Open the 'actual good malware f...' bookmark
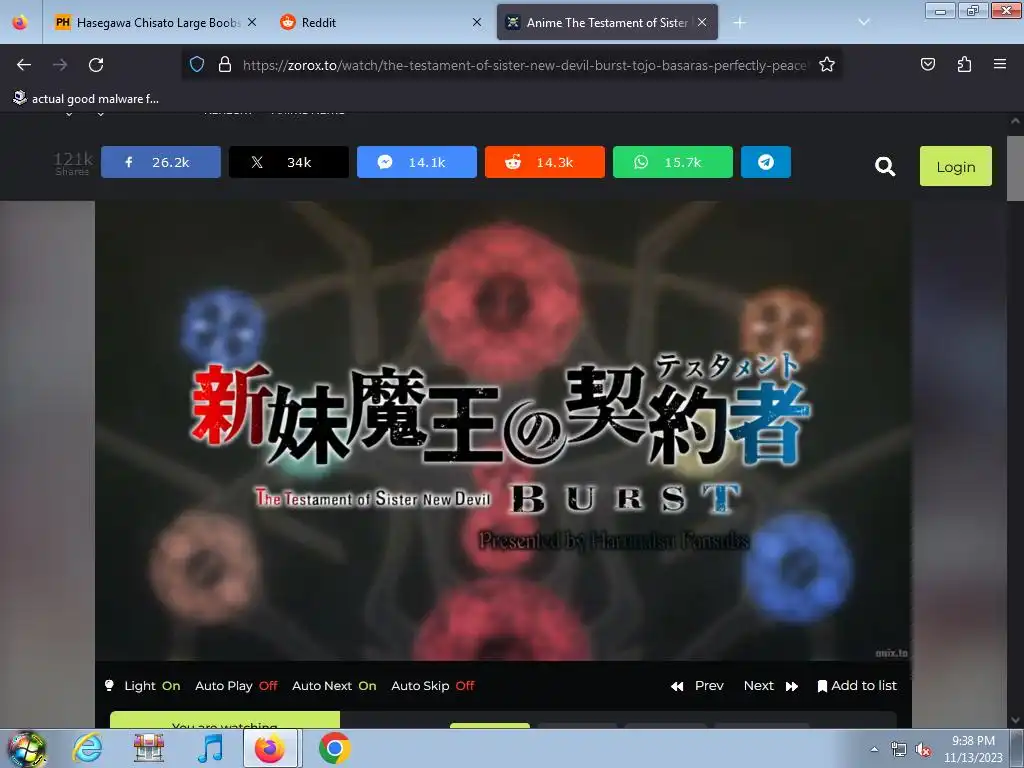Viewport: 1024px width, 768px height. [x=86, y=99]
